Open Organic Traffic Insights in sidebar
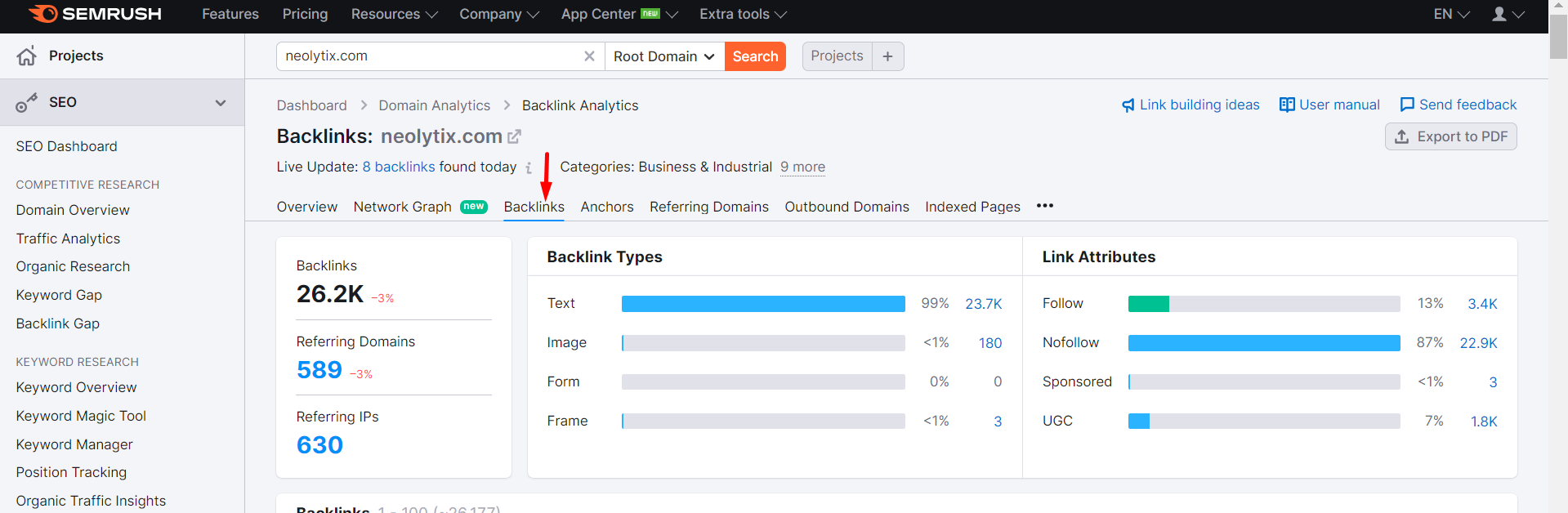This screenshot has height=513, width=1568. (92, 501)
